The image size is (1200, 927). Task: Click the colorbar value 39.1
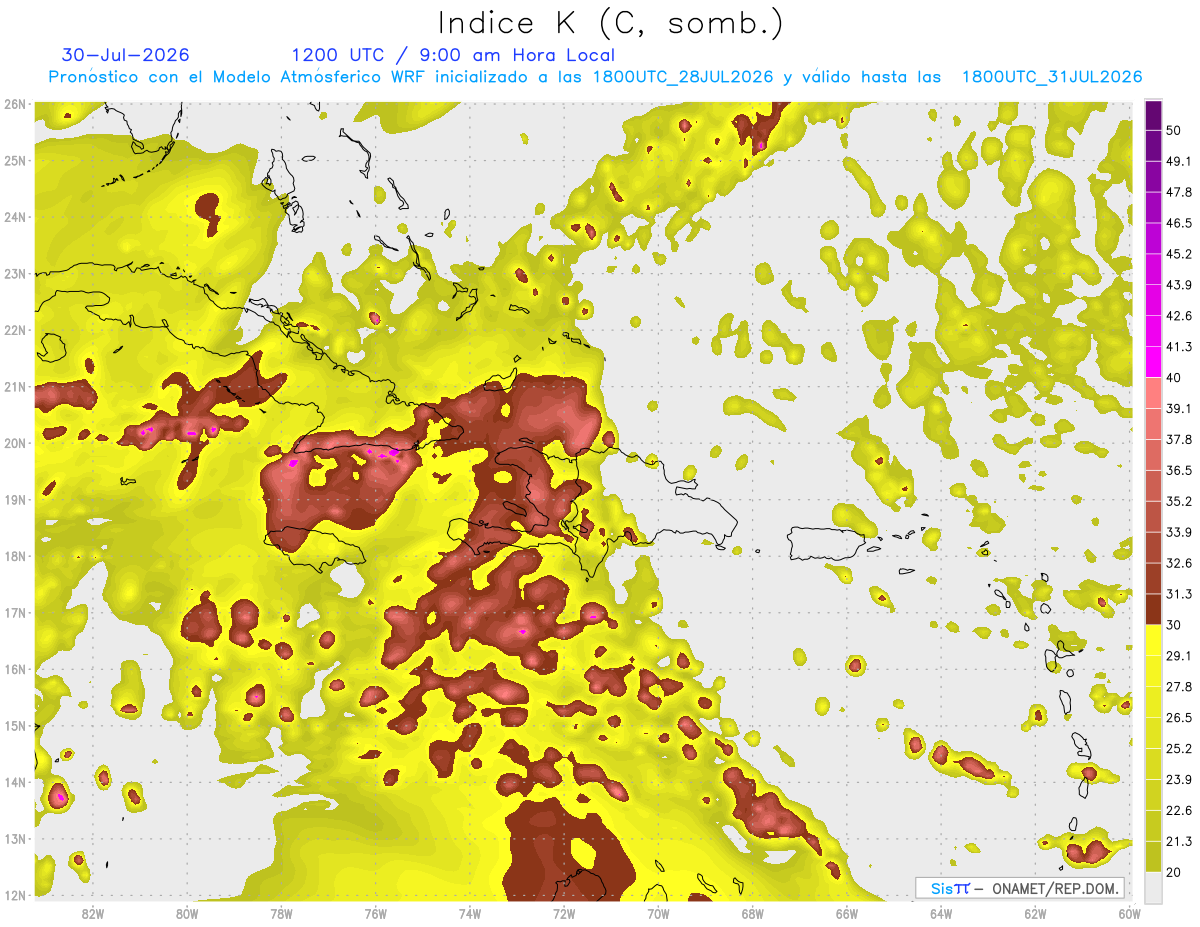(1179, 408)
